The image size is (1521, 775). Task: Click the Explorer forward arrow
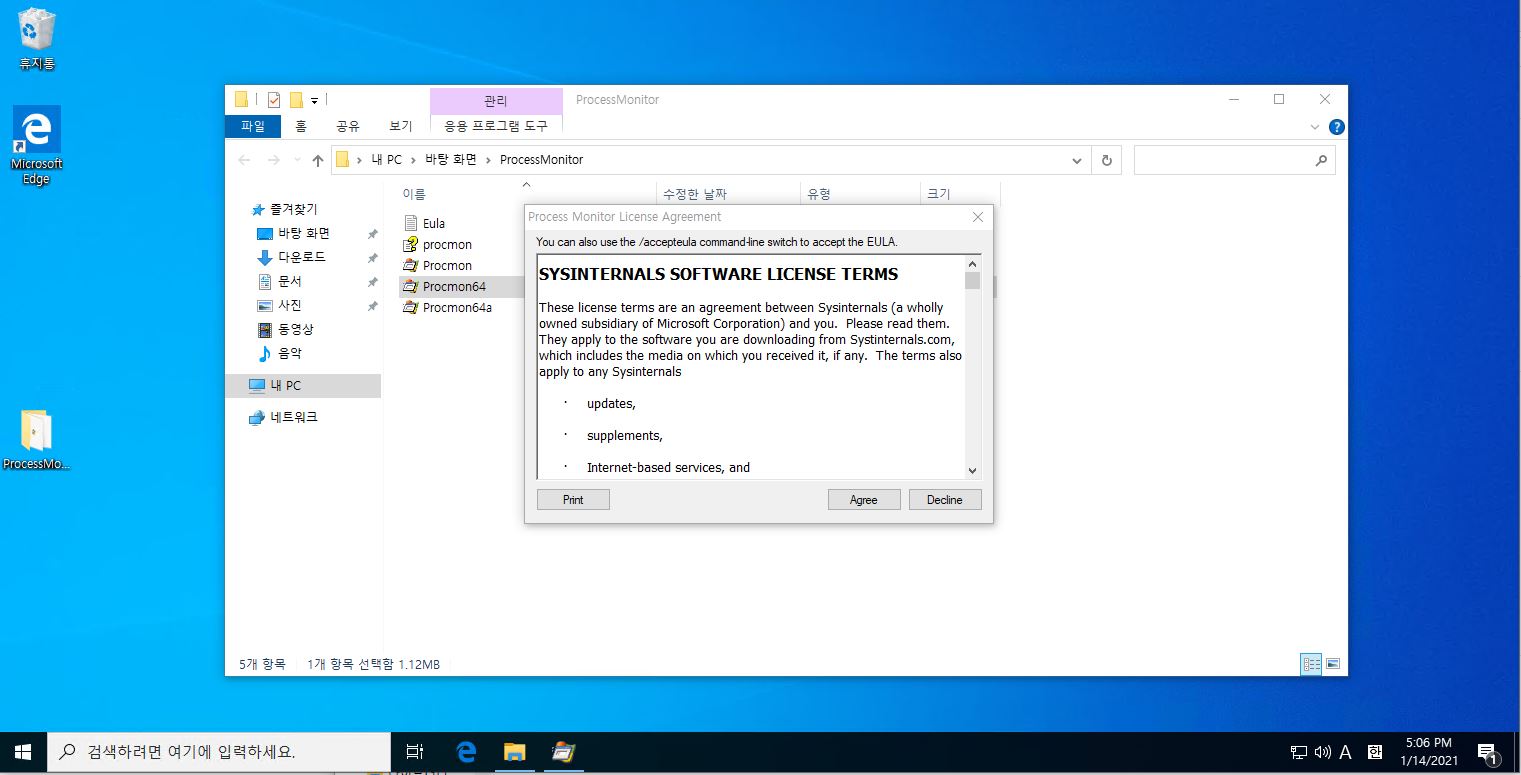tap(273, 160)
